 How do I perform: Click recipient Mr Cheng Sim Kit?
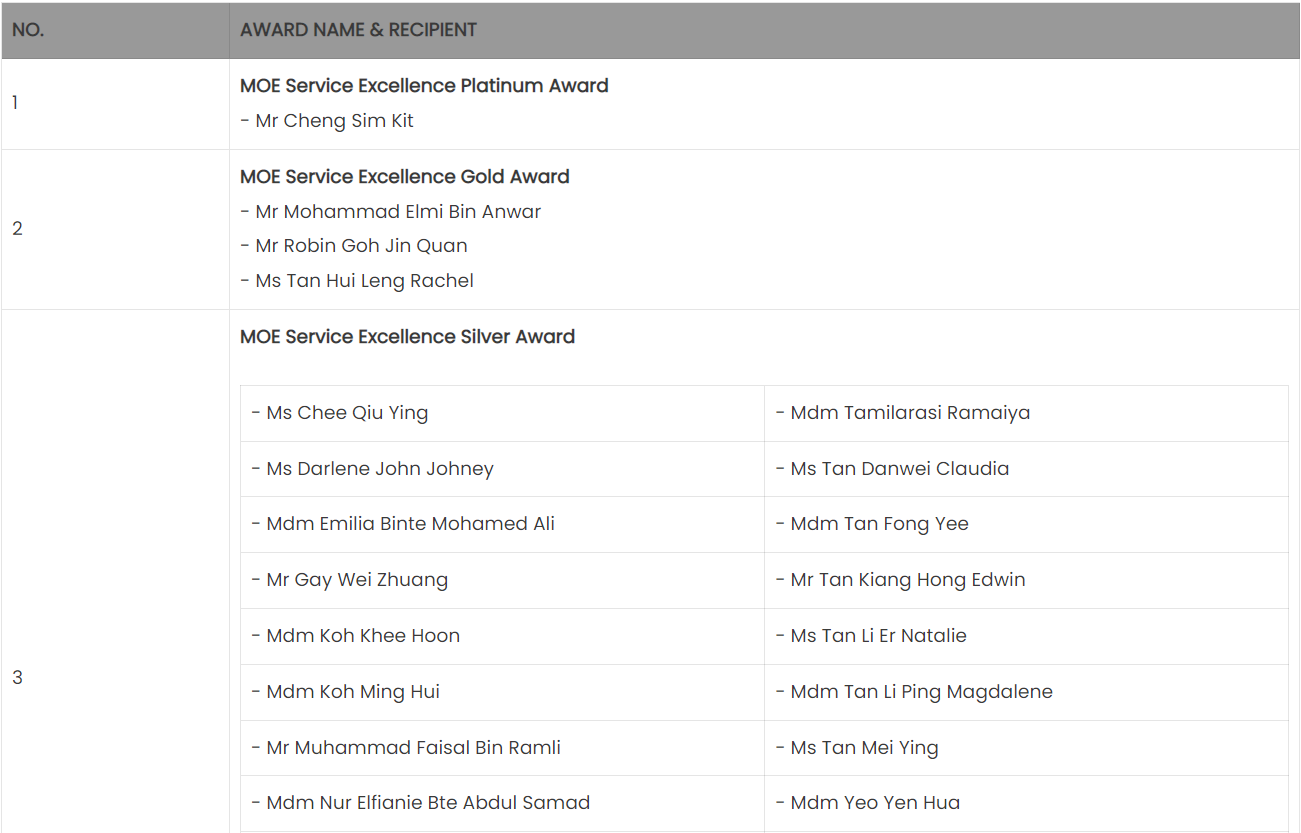pyautogui.click(x=327, y=121)
